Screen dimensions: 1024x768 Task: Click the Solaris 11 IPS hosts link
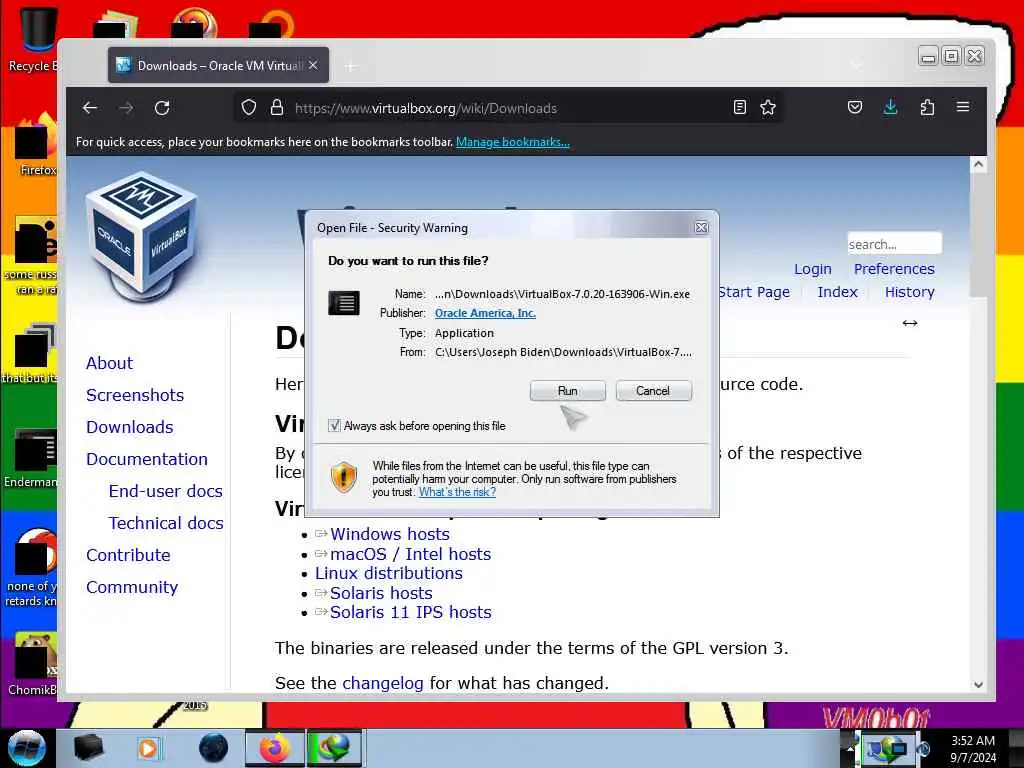pyautogui.click(x=411, y=613)
